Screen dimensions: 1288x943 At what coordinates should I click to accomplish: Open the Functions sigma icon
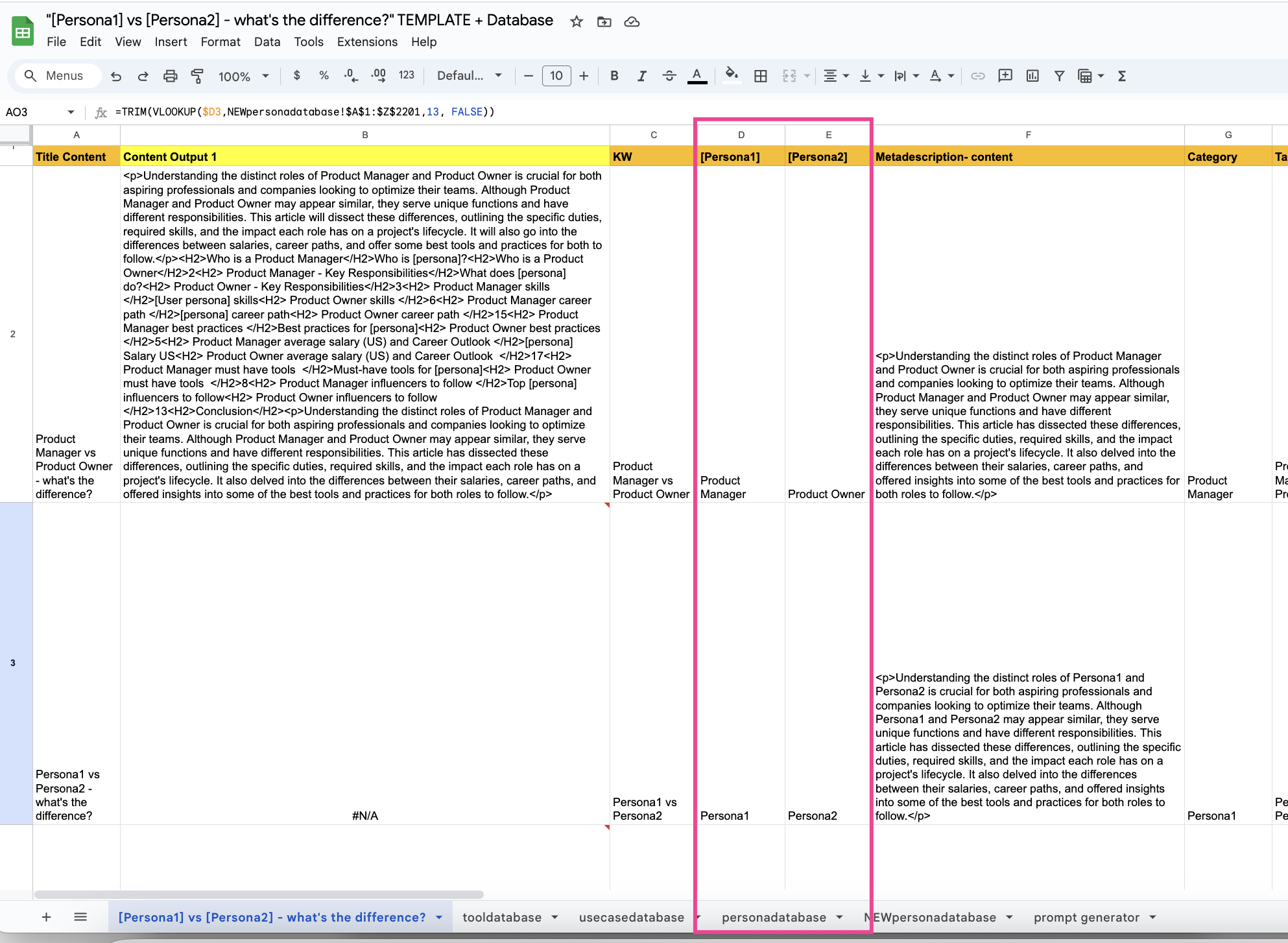pyautogui.click(x=1122, y=77)
